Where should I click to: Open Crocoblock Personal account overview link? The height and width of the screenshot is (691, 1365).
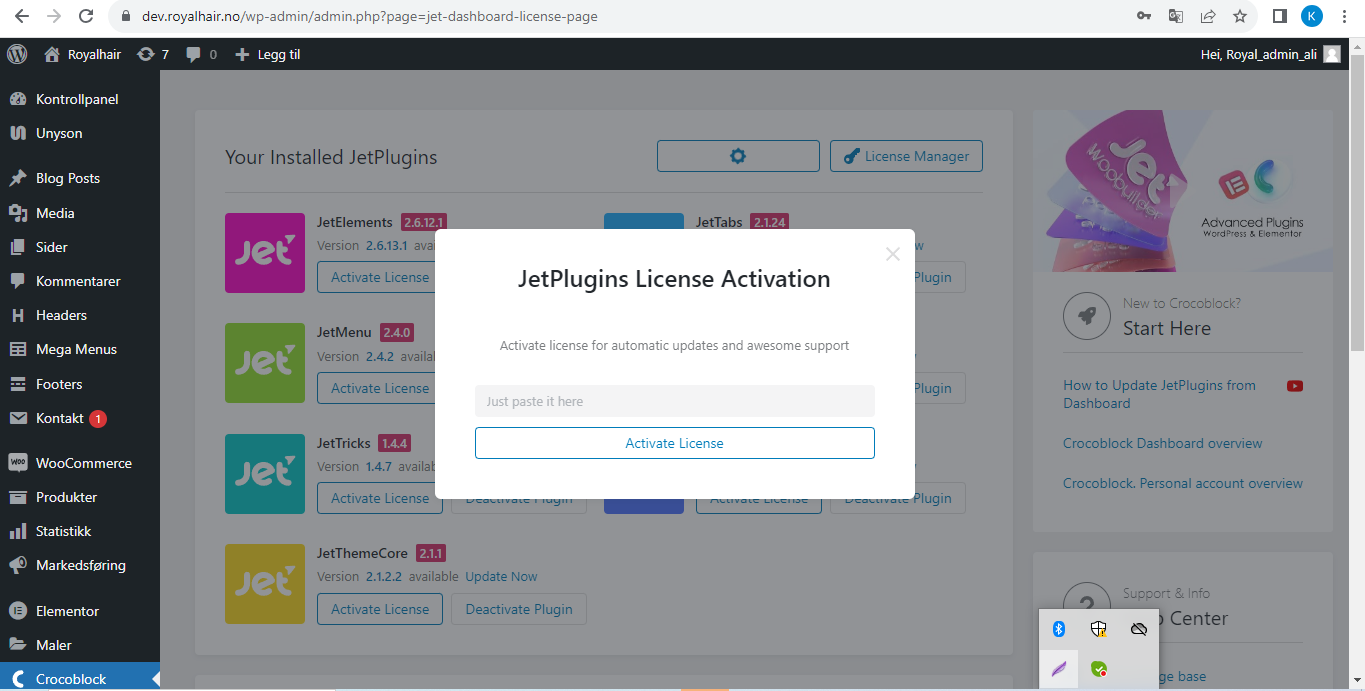[1183, 483]
